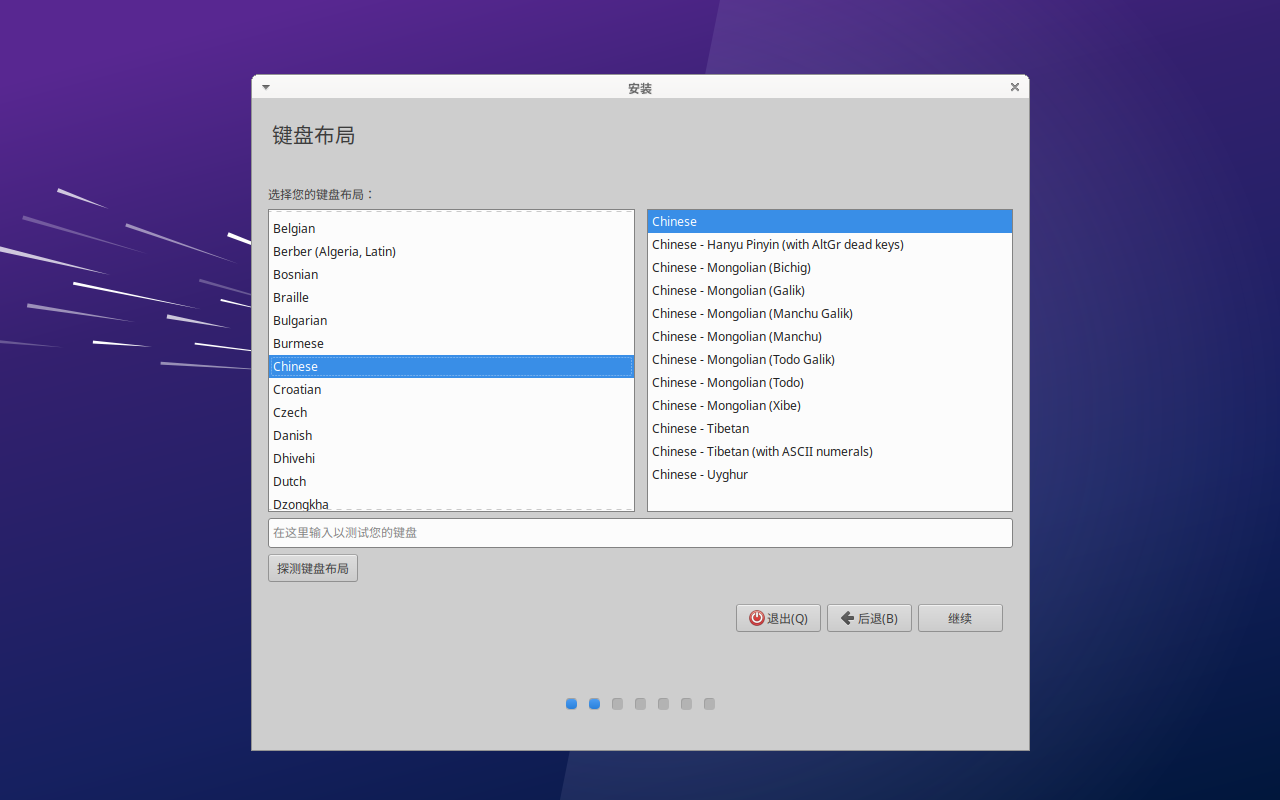Screen dimensions: 1280x800
Task: Choose Chinese - Mongolian (Galik) variant
Action: pyautogui.click(x=830, y=290)
